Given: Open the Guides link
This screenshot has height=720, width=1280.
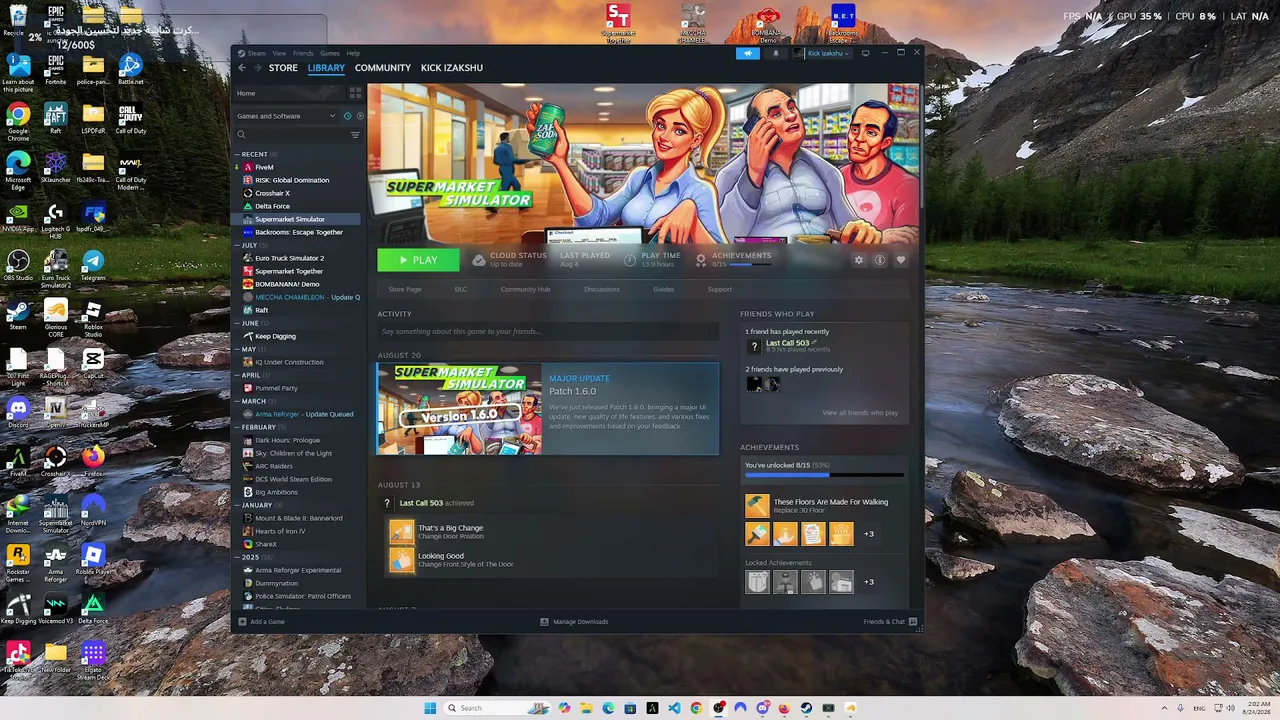Looking at the screenshot, I should (664, 289).
